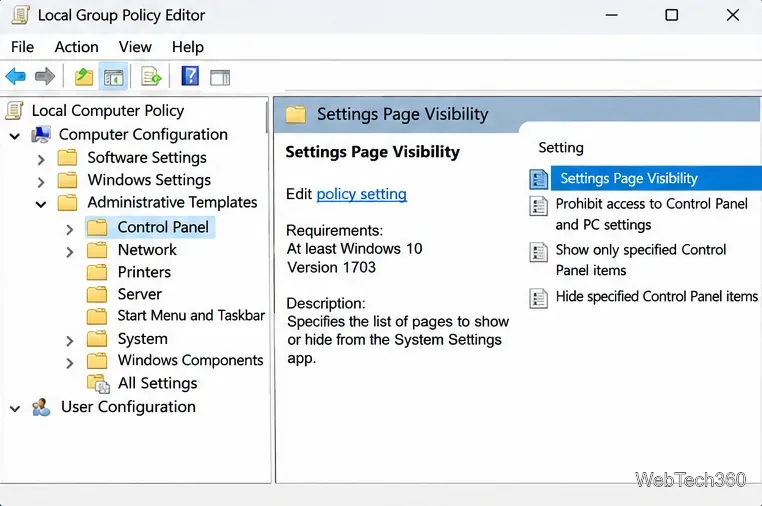
Task: Click the Settings Page Visibility policy icon
Action: click(x=538, y=179)
